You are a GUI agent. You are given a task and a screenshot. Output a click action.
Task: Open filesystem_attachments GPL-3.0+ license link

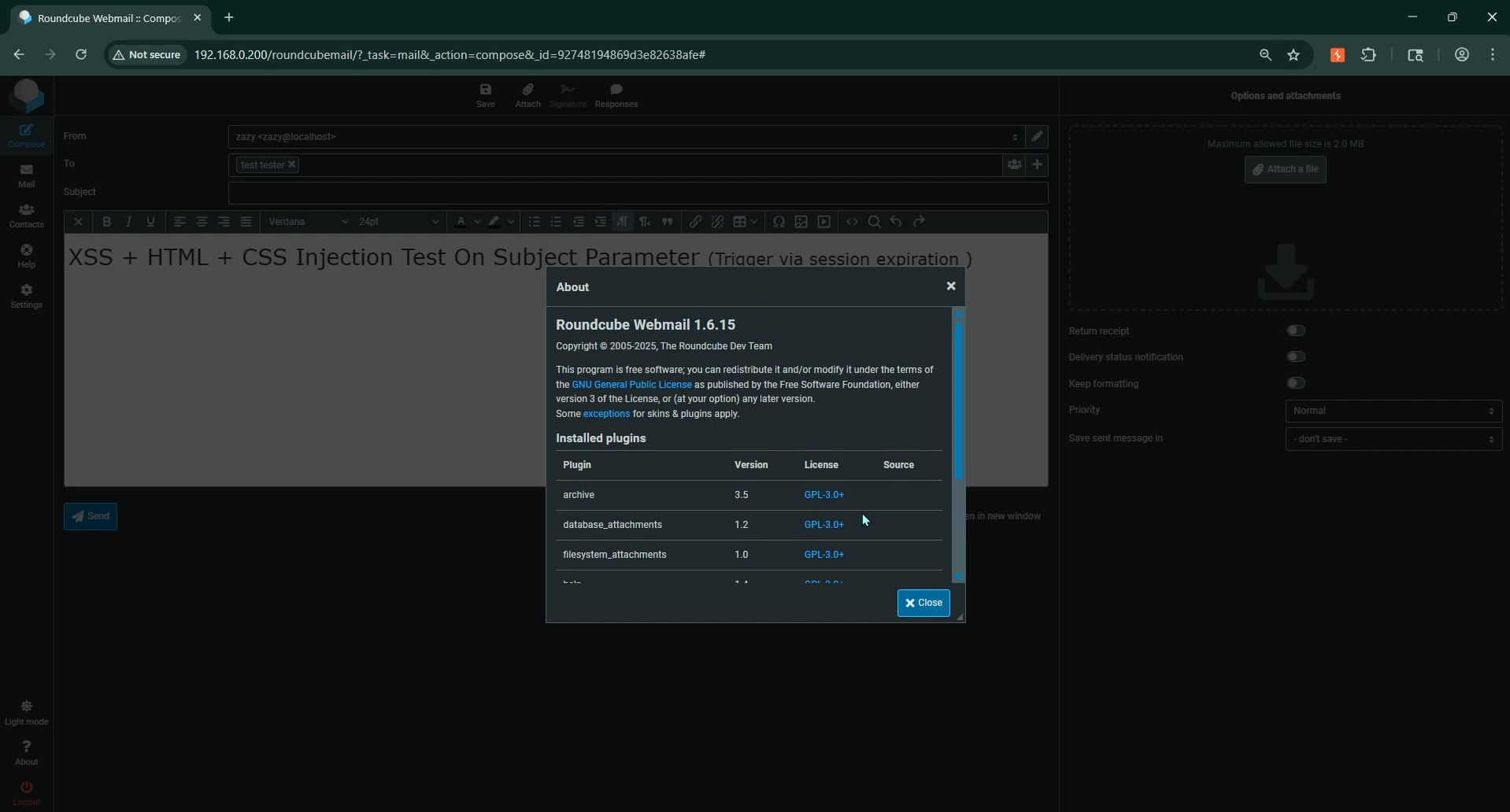[x=823, y=555]
